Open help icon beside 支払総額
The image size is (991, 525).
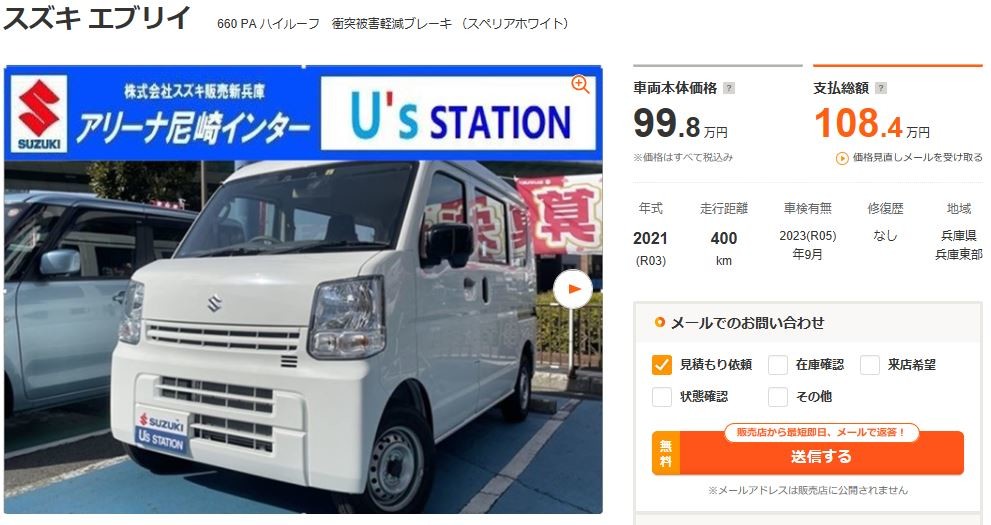(881, 88)
